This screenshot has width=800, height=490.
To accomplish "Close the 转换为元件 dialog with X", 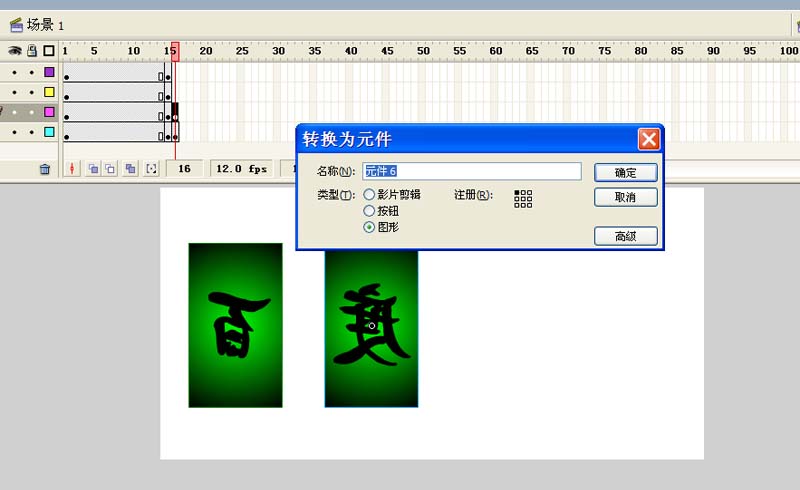I will [648, 139].
